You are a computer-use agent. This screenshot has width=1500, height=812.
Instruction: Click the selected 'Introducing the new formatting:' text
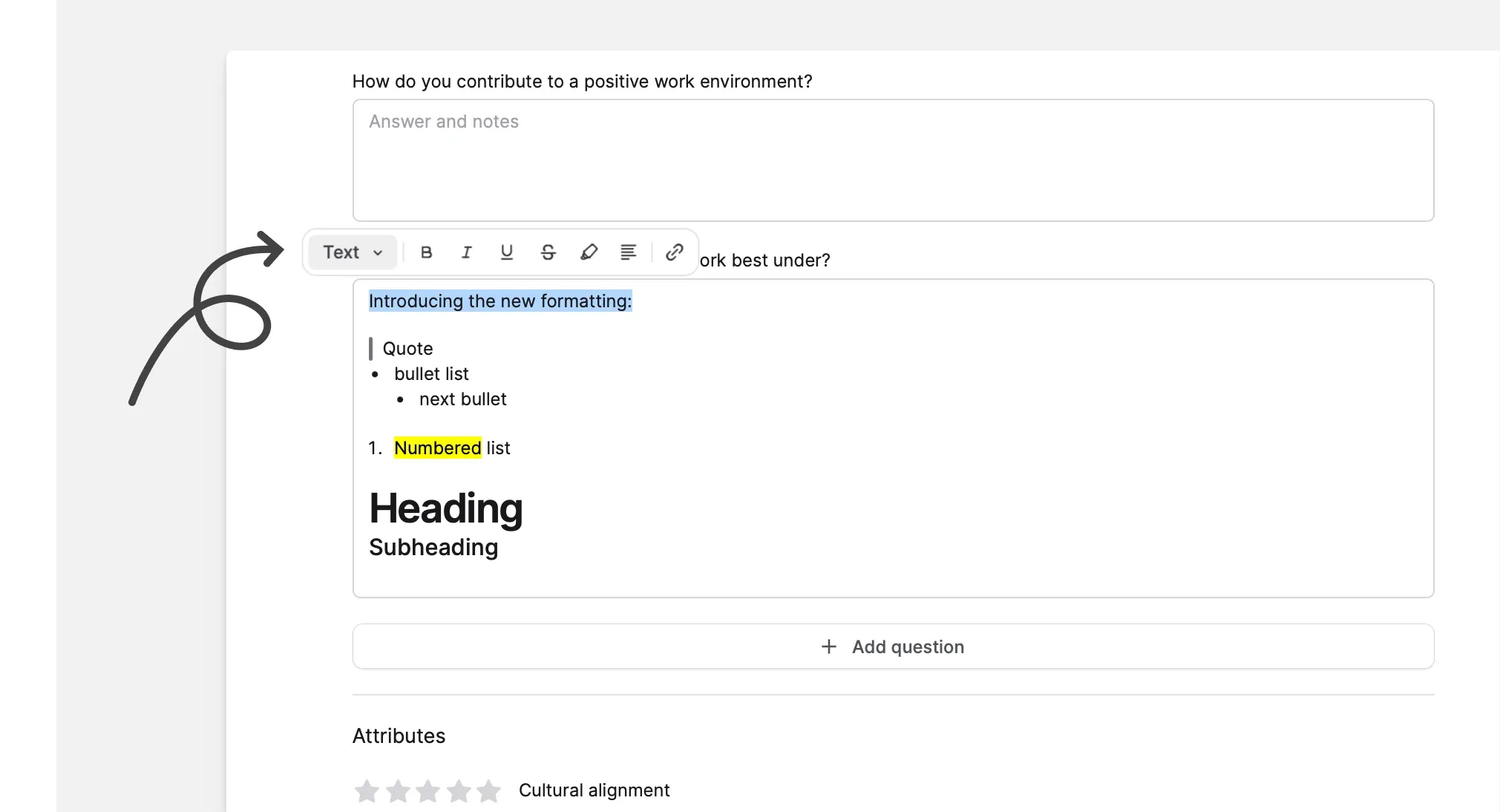coord(500,301)
